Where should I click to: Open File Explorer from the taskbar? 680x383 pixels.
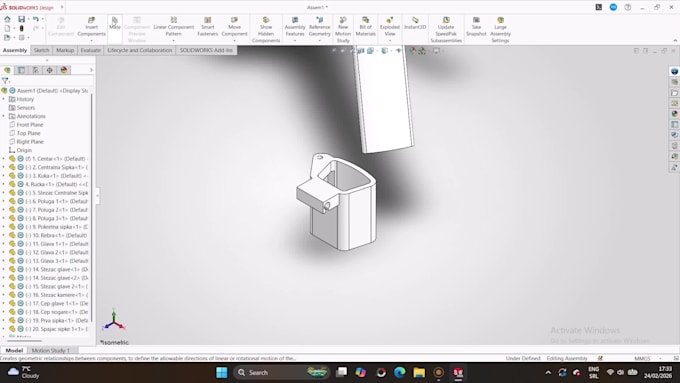click(x=419, y=373)
